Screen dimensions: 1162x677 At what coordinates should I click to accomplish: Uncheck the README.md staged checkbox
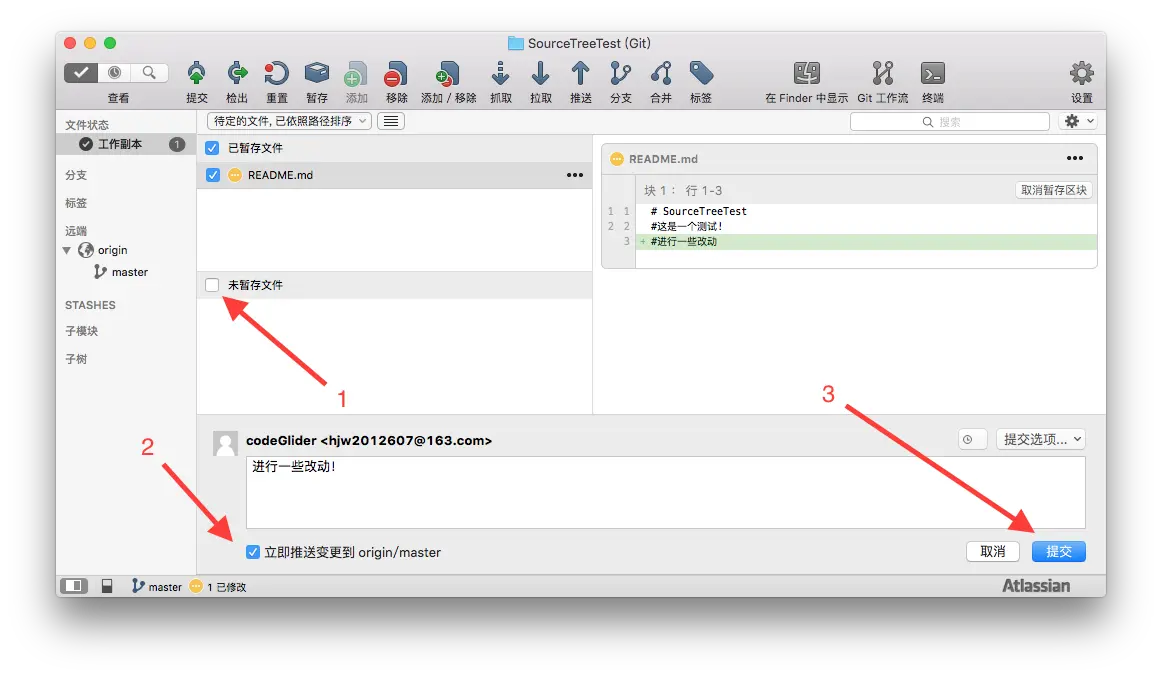coord(213,175)
